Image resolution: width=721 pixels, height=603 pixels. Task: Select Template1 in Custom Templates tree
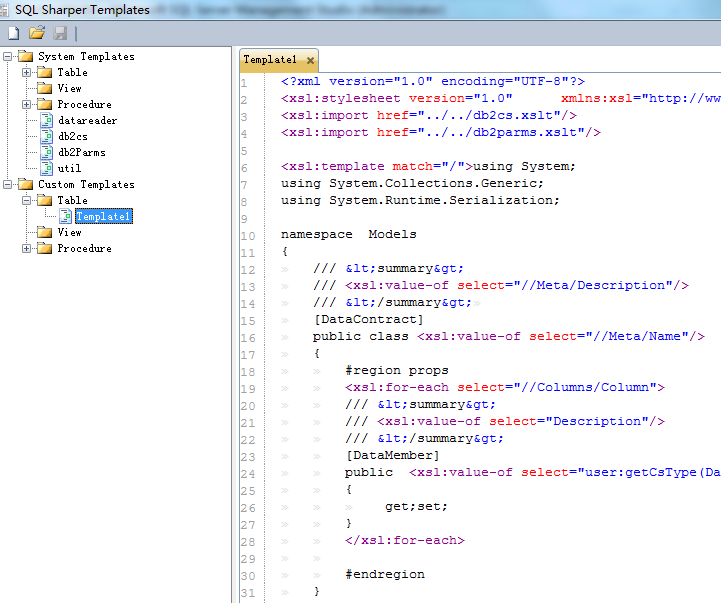[x=104, y=216]
